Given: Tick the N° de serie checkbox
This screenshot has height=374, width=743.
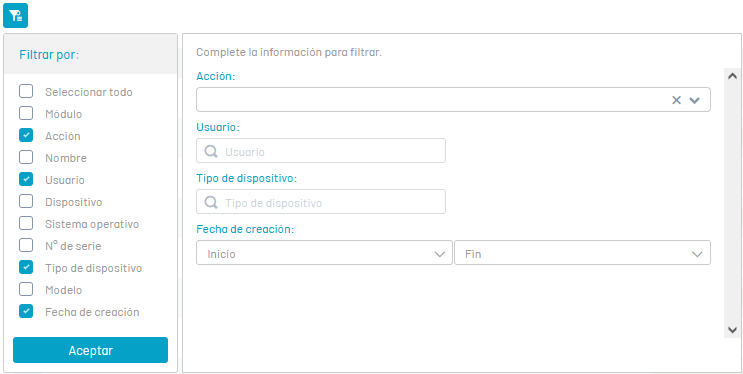Looking at the screenshot, I should [x=26, y=246].
